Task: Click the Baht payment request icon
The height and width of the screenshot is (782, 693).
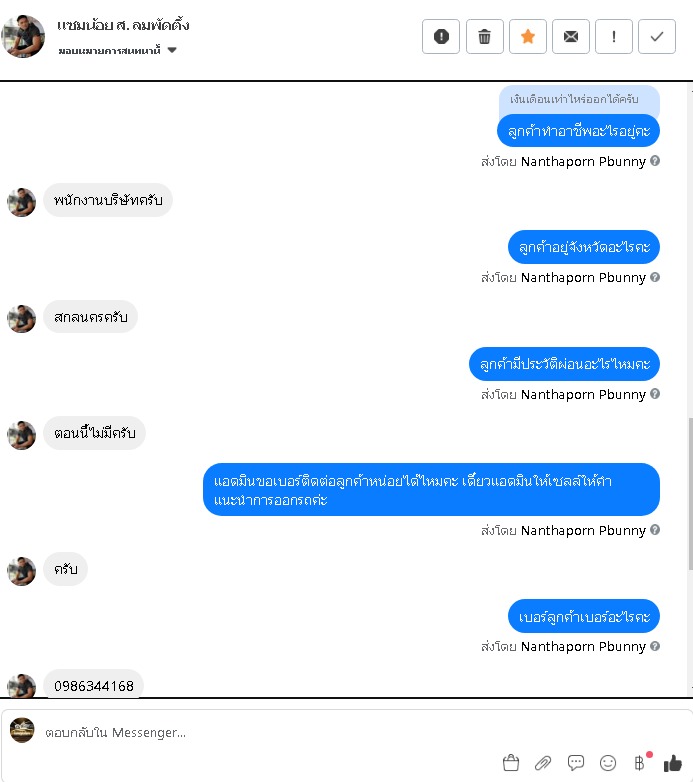Action: pos(640,763)
